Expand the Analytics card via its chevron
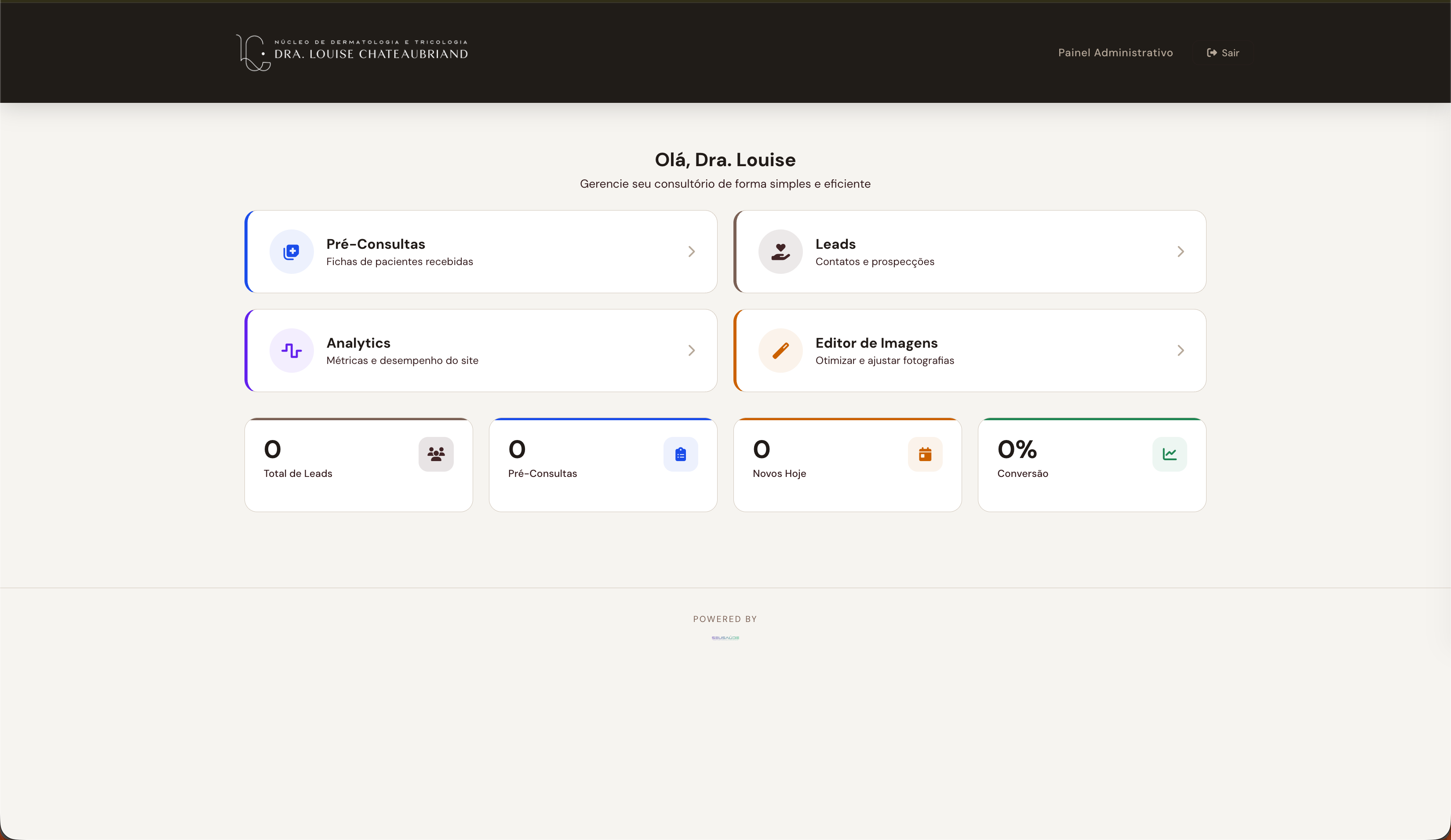1451x840 pixels. pos(691,351)
